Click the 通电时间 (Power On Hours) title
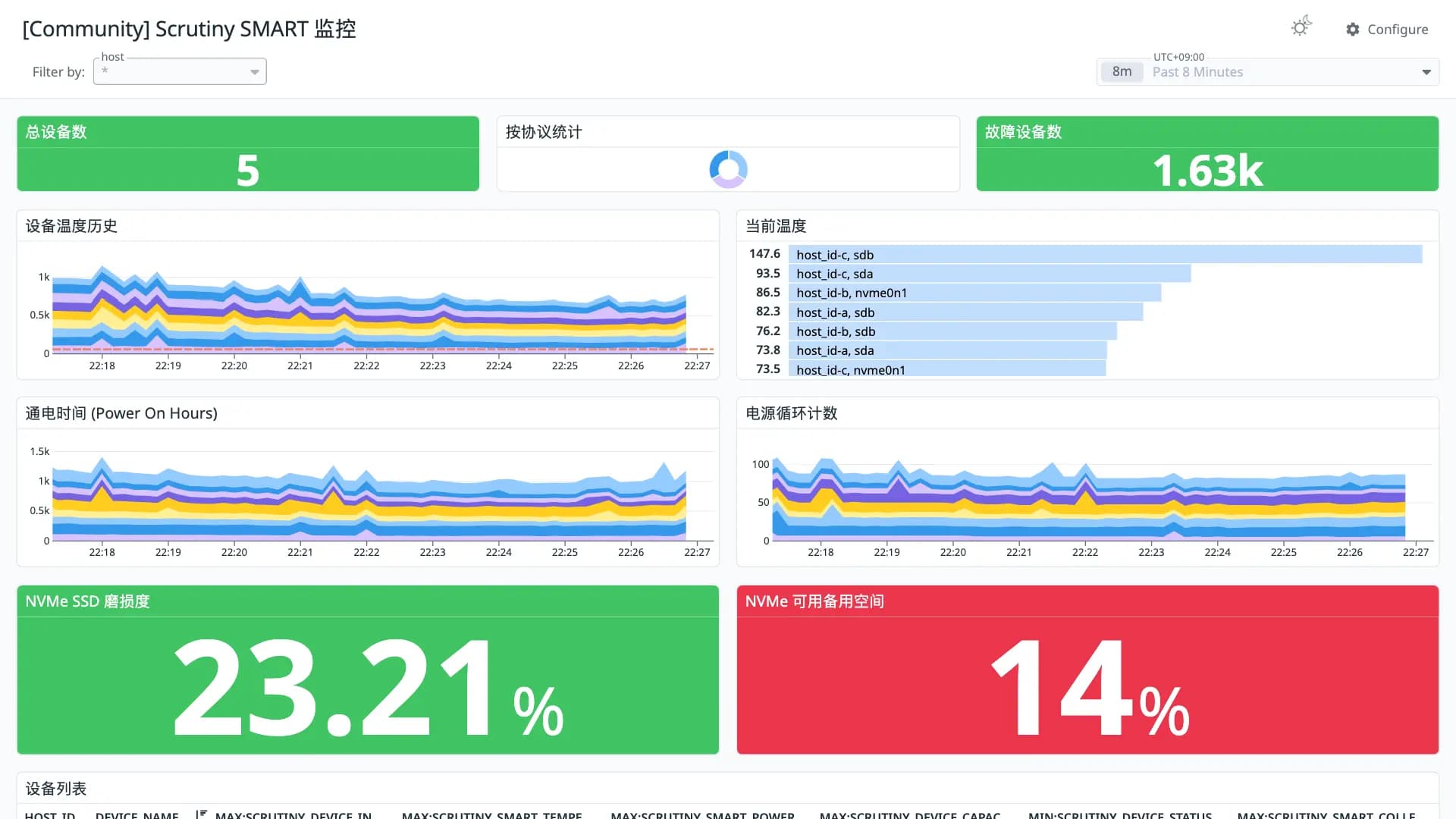The image size is (1456, 819). click(x=121, y=413)
